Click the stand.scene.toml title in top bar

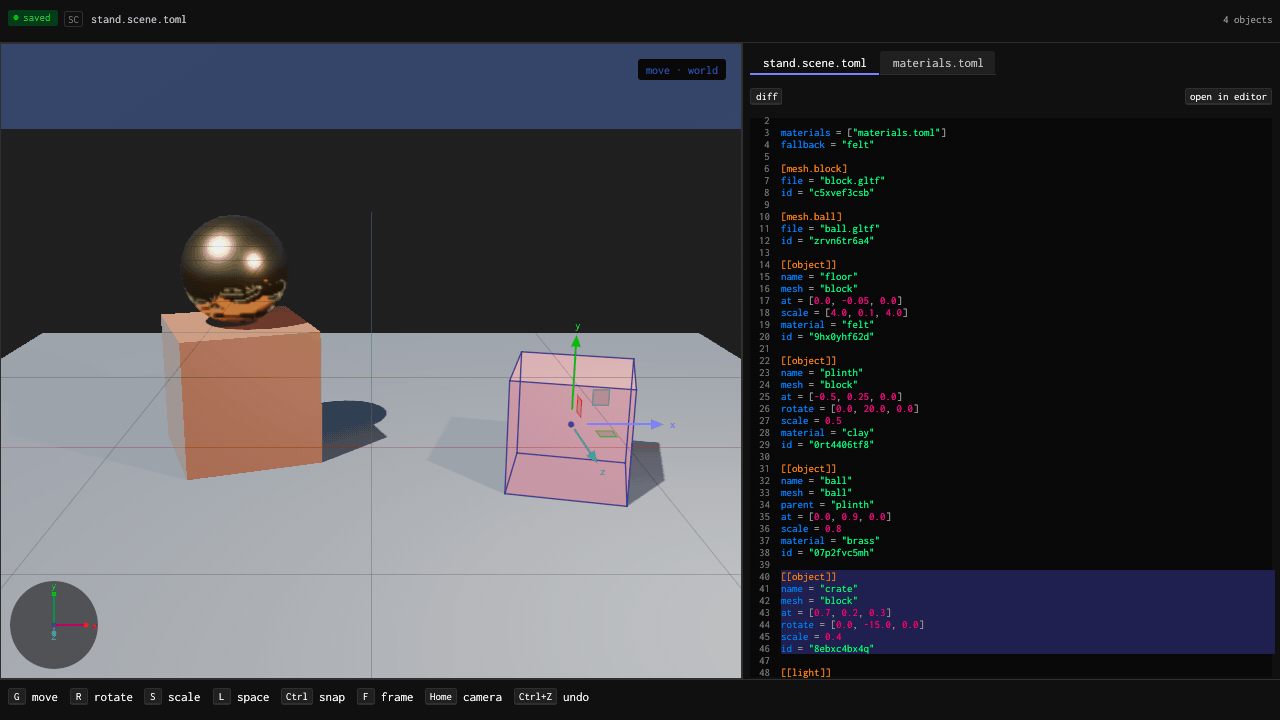click(x=139, y=19)
